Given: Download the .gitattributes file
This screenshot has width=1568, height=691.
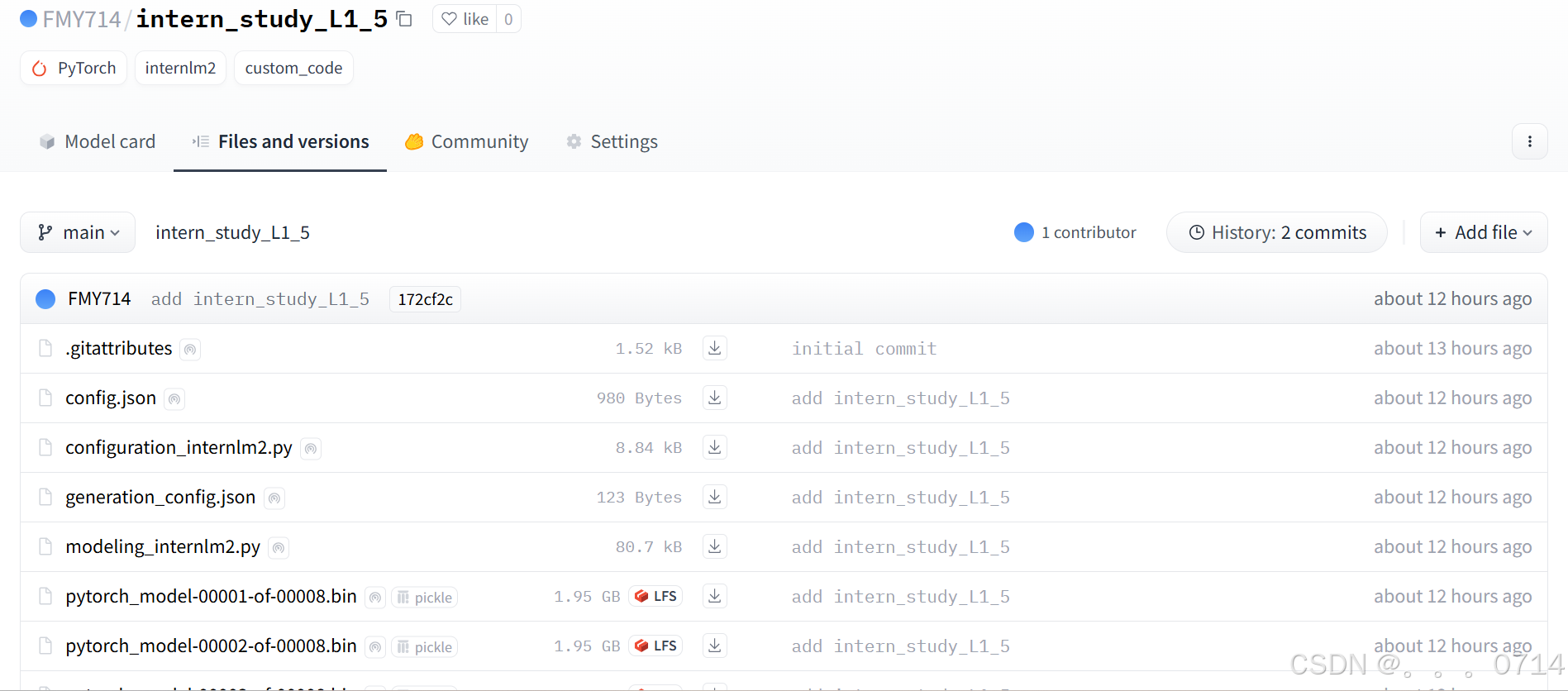Looking at the screenshot, I should point(715,348).
